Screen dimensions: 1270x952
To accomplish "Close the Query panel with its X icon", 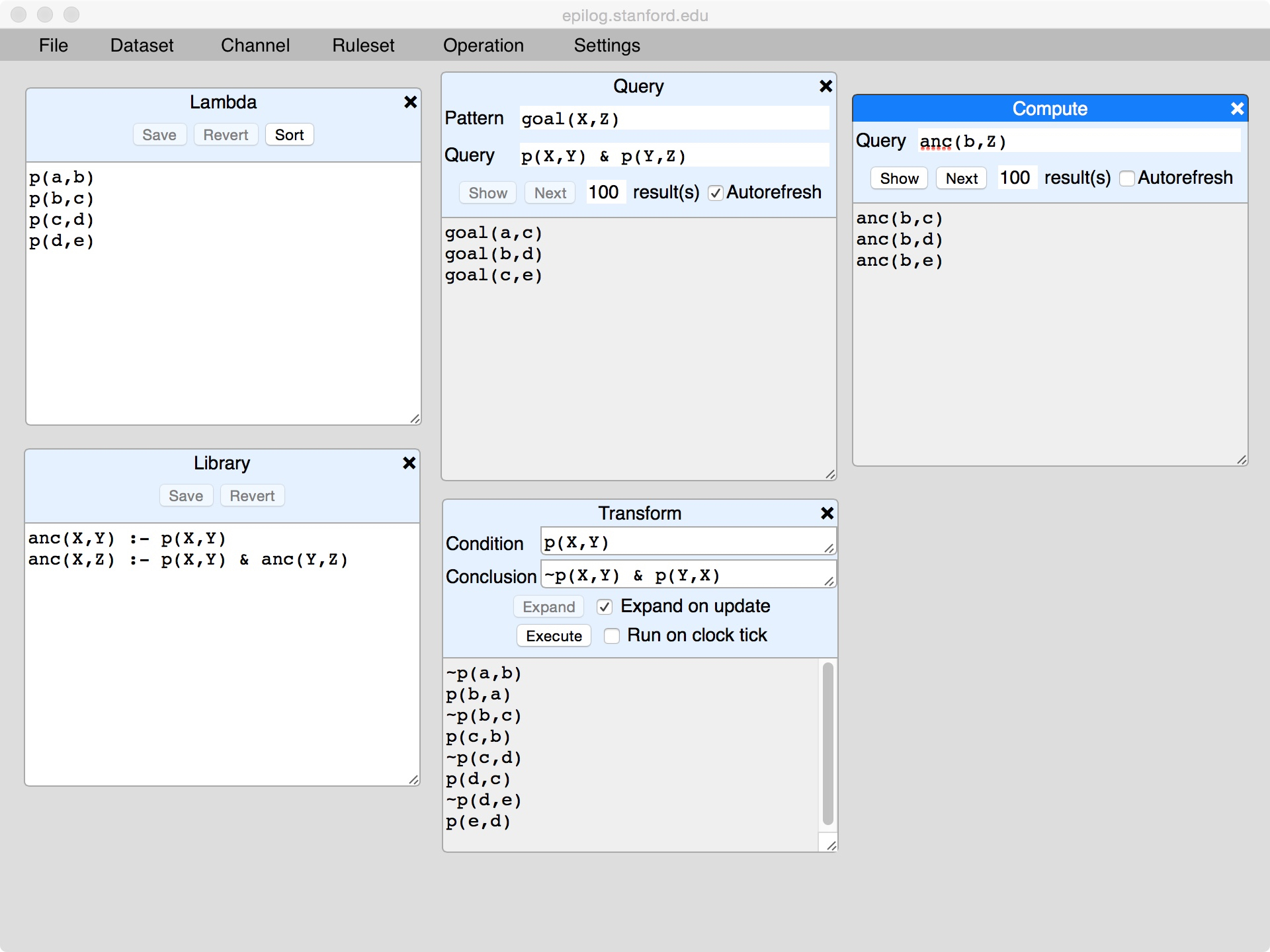I will click(x=825, y=86).
